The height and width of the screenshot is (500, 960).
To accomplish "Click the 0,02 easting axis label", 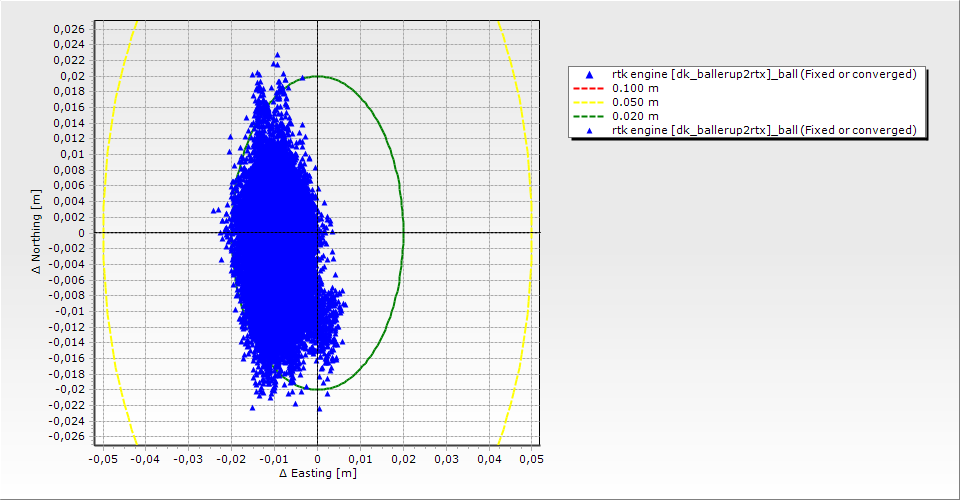I will (x=403, y=459).
